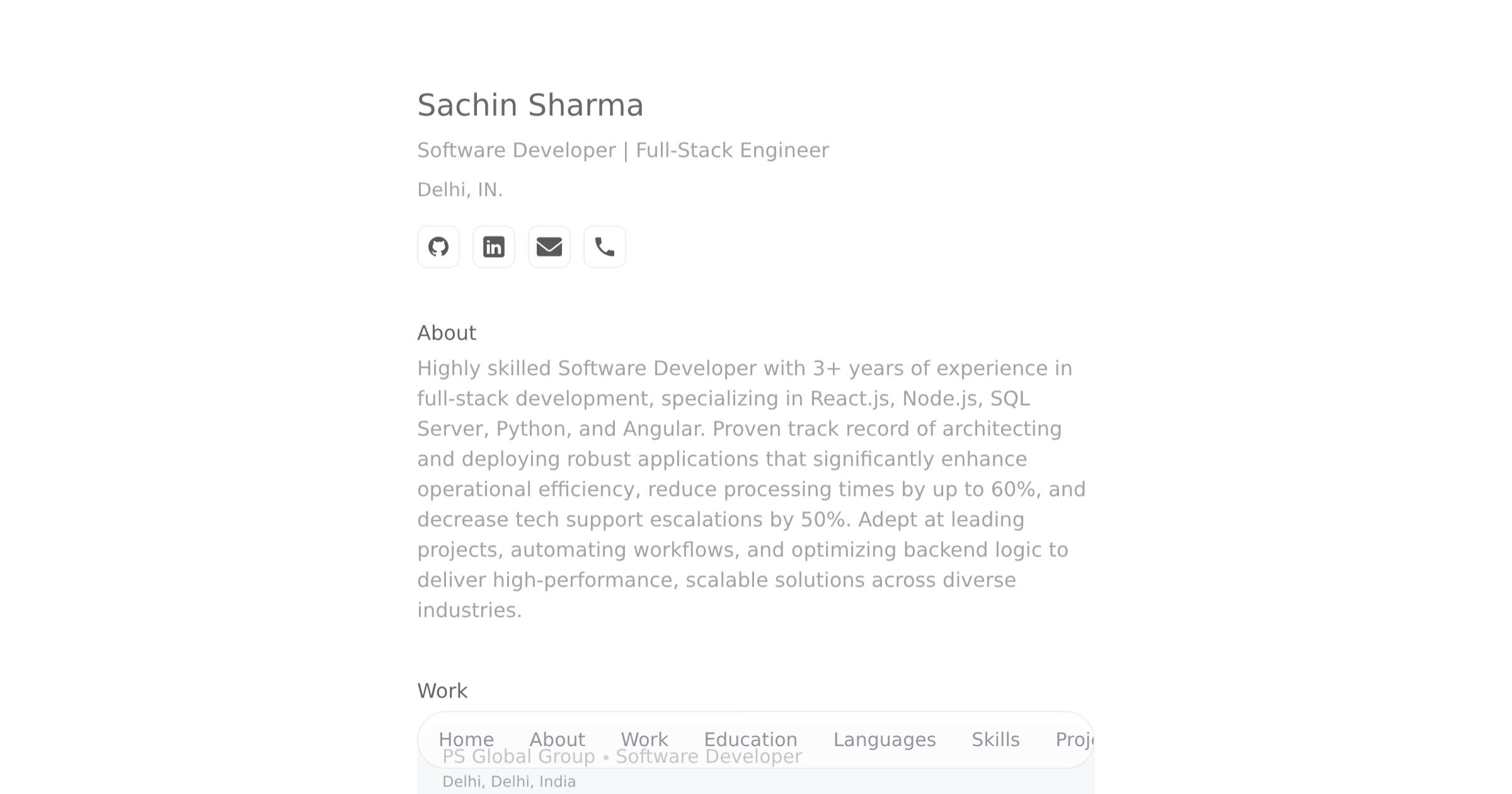The height and width of the screenshot is (794, 1512).
Task: Select Work in the navigation bar
Action: (644, 739)
